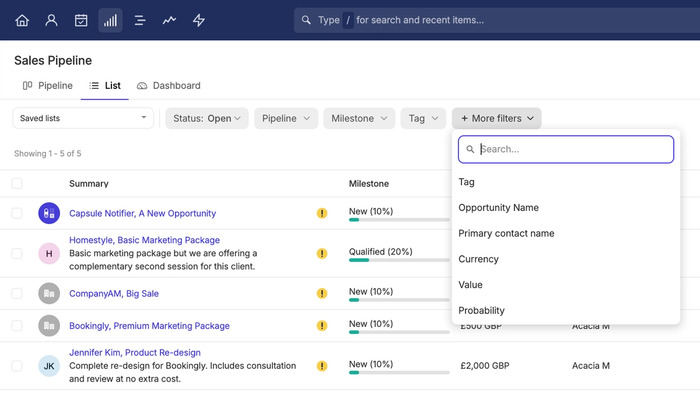Select the Bookingly row checkbox
The height and width of the screenshot is (394, 700).
point(17,326)
